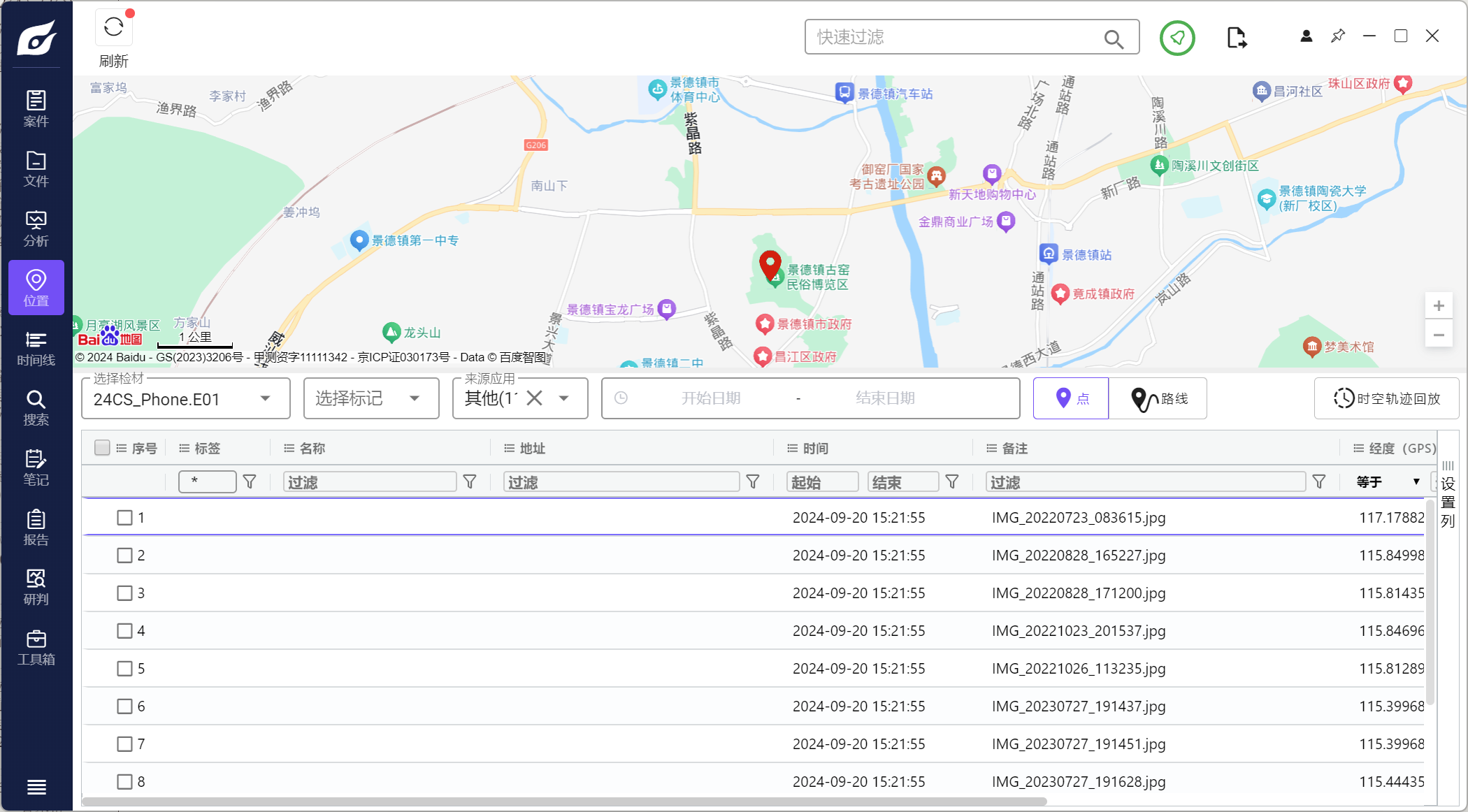
Task: Switch to the 路线 (Route) view tab
Action: [x=1158, y=398]
